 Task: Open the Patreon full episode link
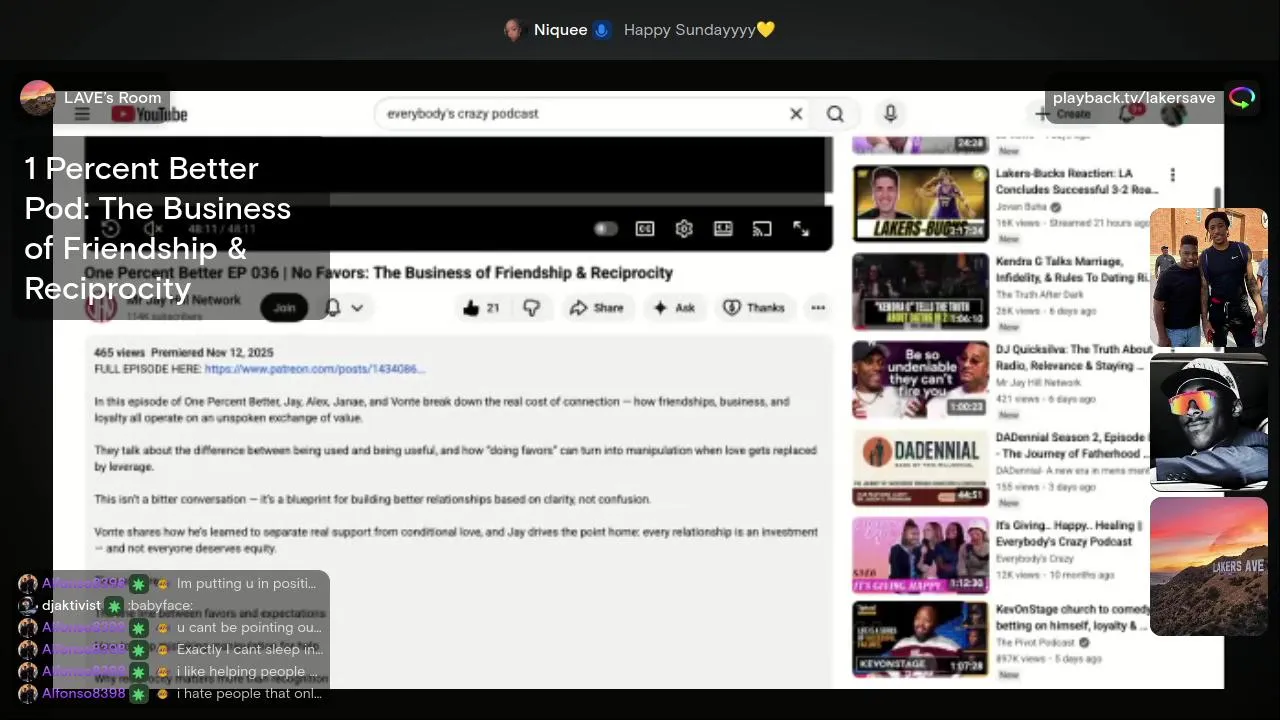tap(315, 369)
